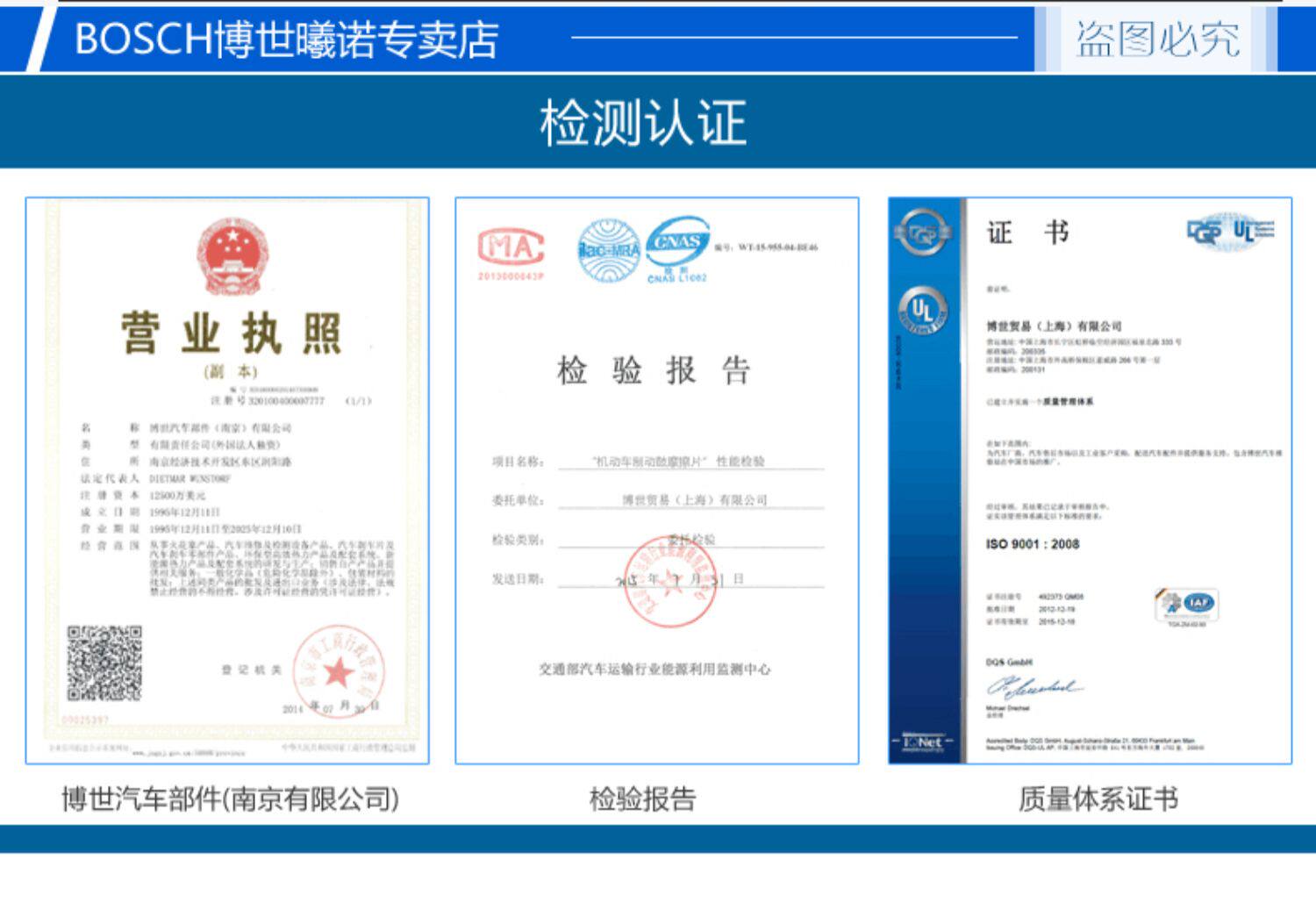Image resolution: width=1316 pixels, height=917 pixels.
Task: Click the red CMA logo
Action: click(511, 246)
